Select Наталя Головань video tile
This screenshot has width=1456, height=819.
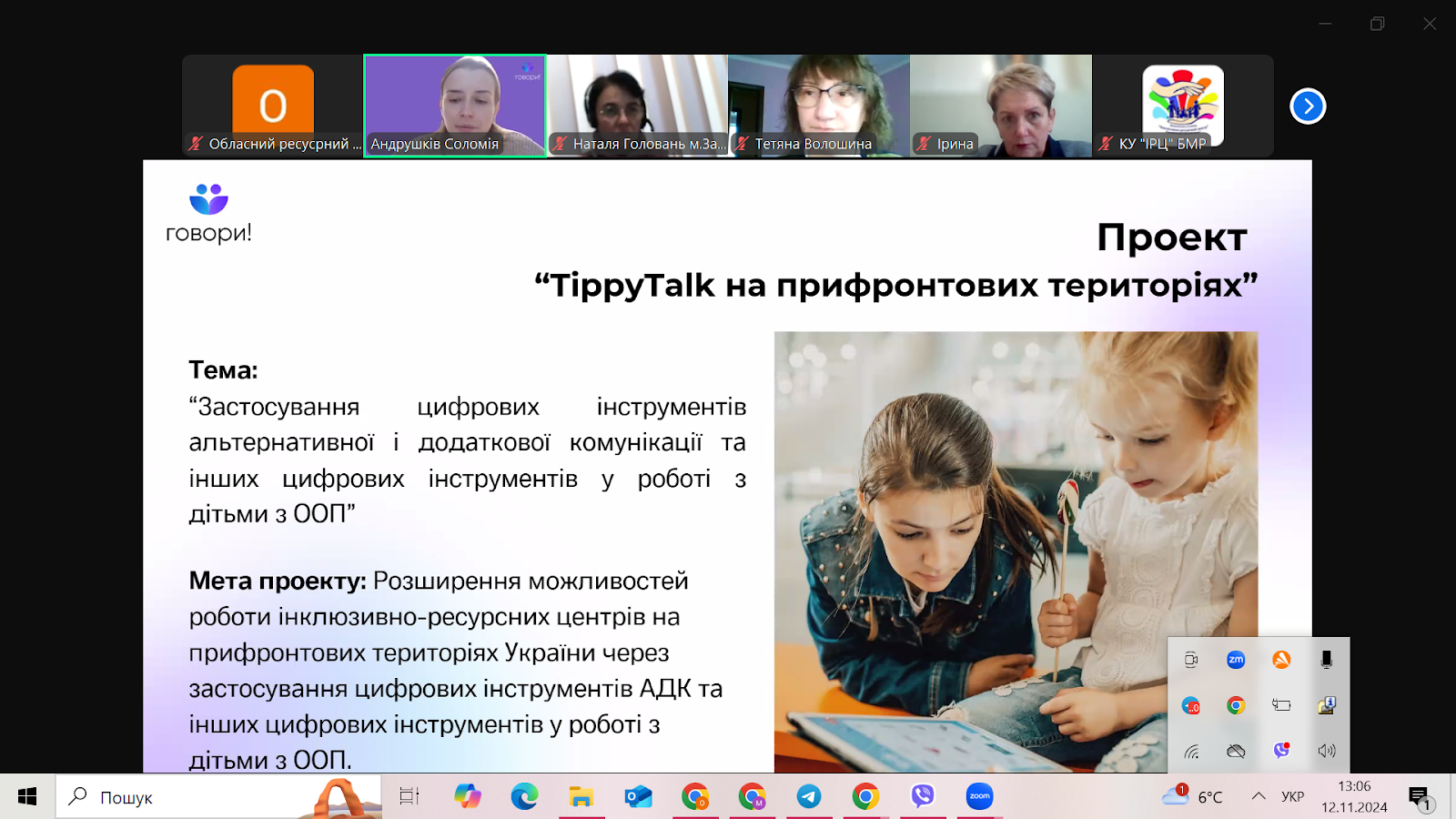pyautogui.click(x=637, y=106)
